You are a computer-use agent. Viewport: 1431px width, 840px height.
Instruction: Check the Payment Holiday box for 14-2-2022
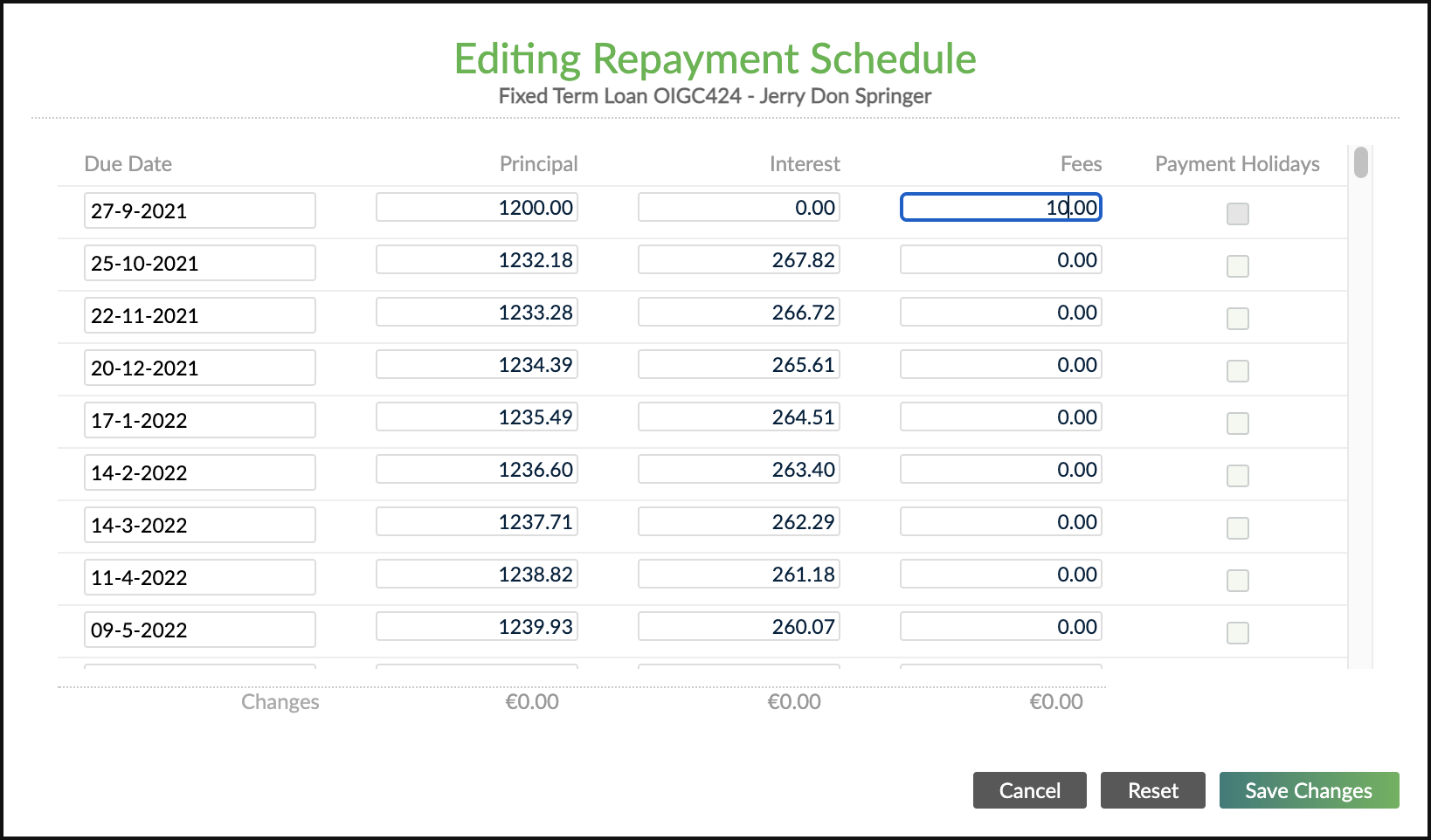tap(1237, 476)
